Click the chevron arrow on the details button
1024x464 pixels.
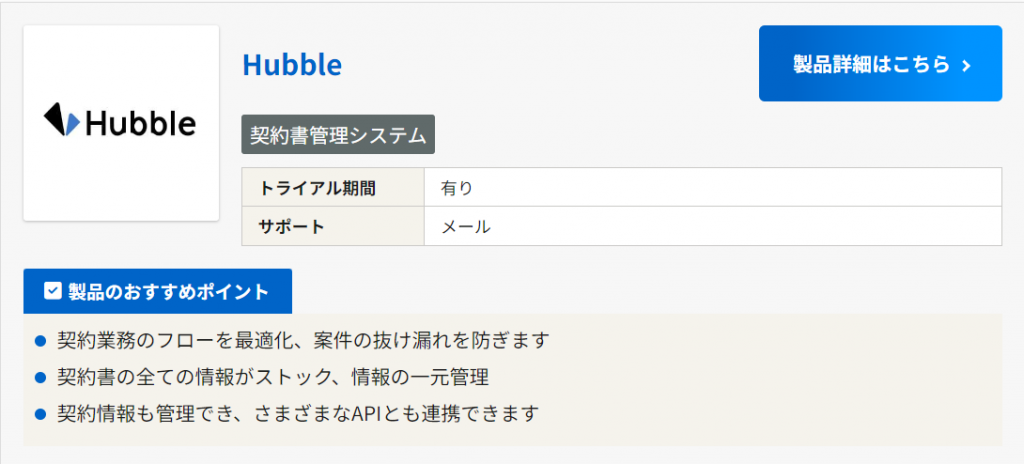pyautogui.click(x=966, y=65)
